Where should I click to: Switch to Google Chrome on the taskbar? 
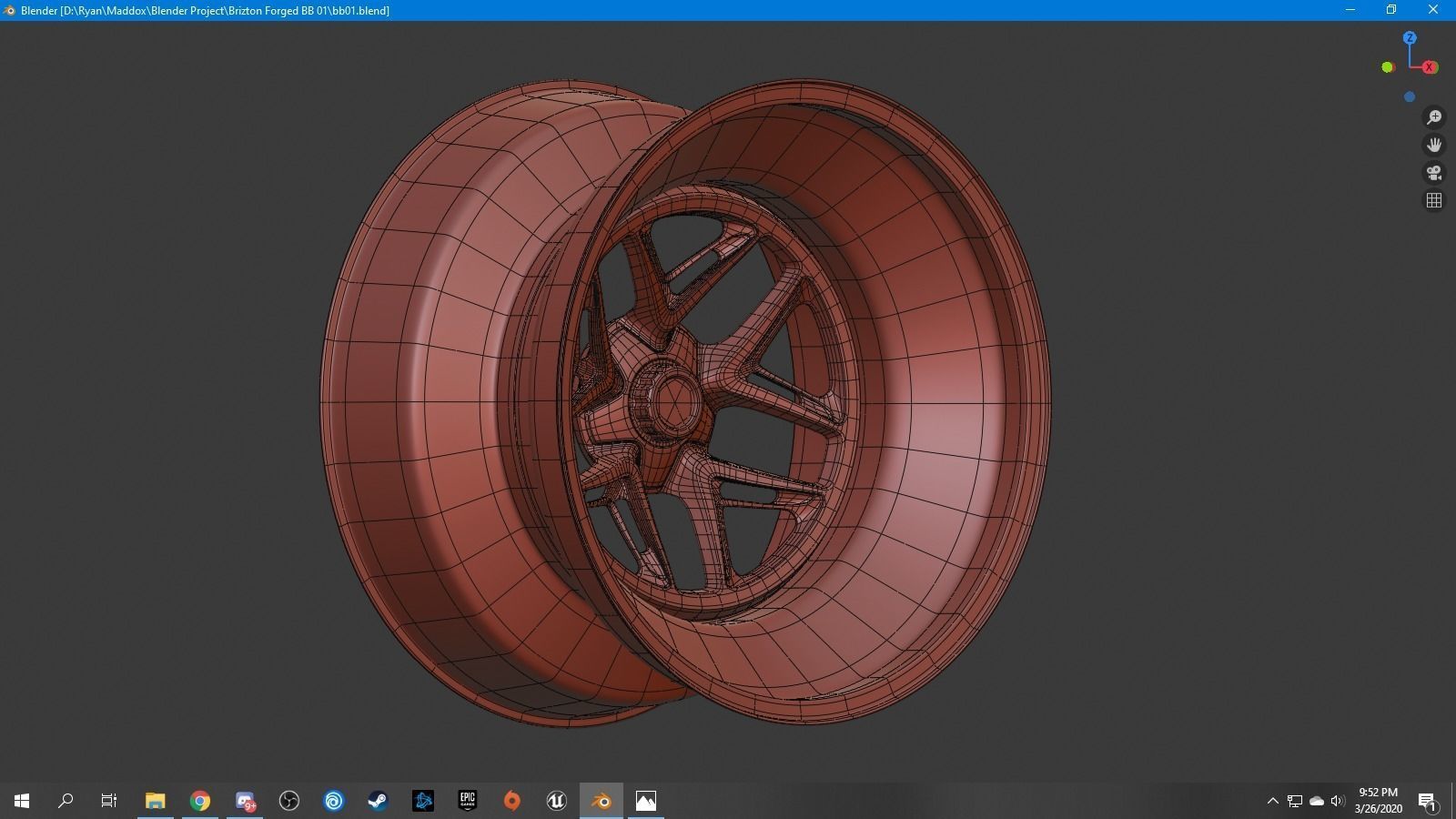[200, 801]
